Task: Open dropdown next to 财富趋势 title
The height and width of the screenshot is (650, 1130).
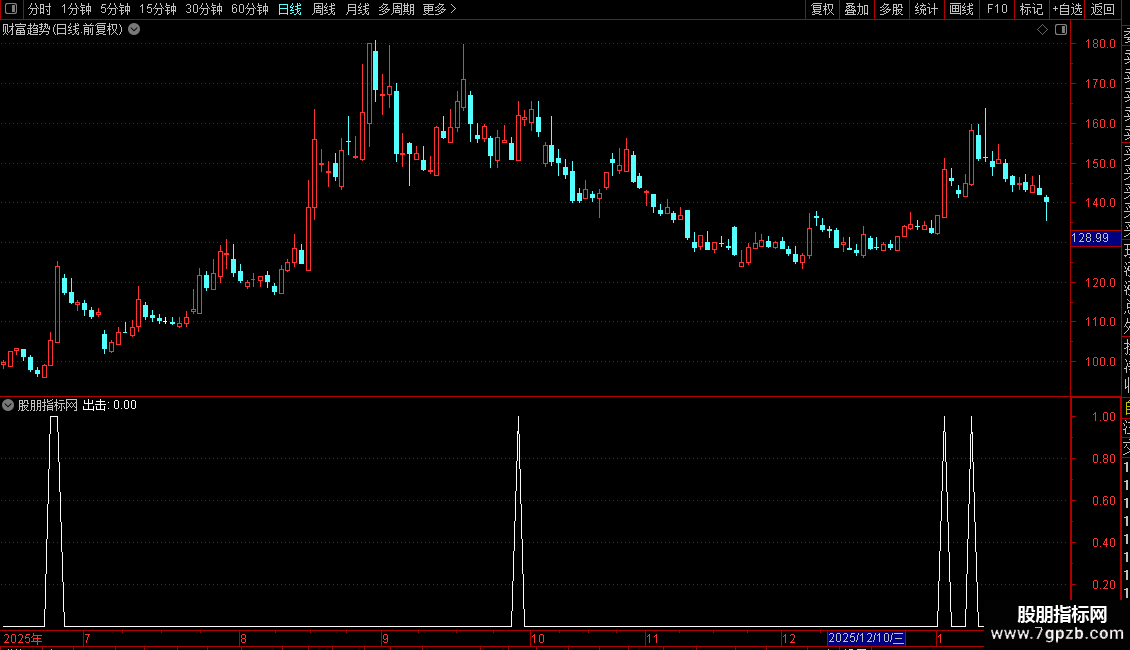Action: (x=134, y=30)
